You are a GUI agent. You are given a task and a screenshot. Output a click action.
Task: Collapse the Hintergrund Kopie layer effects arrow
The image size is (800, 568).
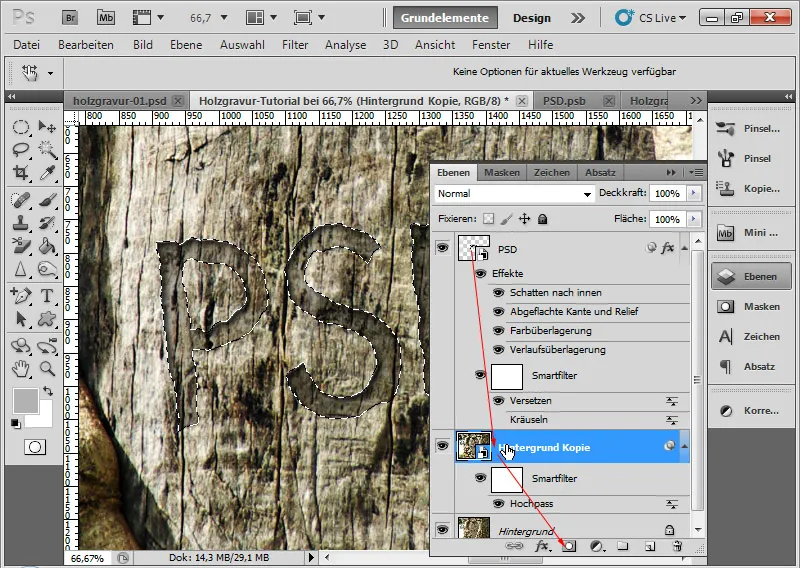click(x=685, y=448)
